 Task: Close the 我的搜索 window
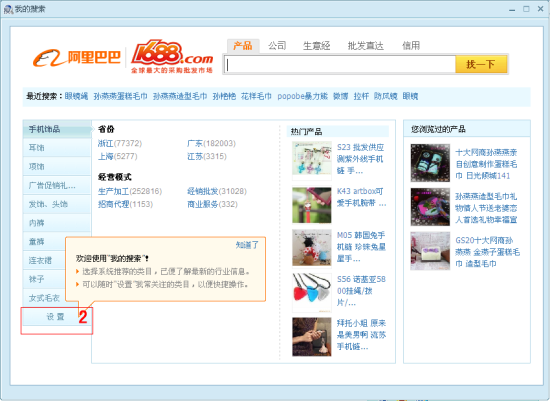(x=541, y=9)
